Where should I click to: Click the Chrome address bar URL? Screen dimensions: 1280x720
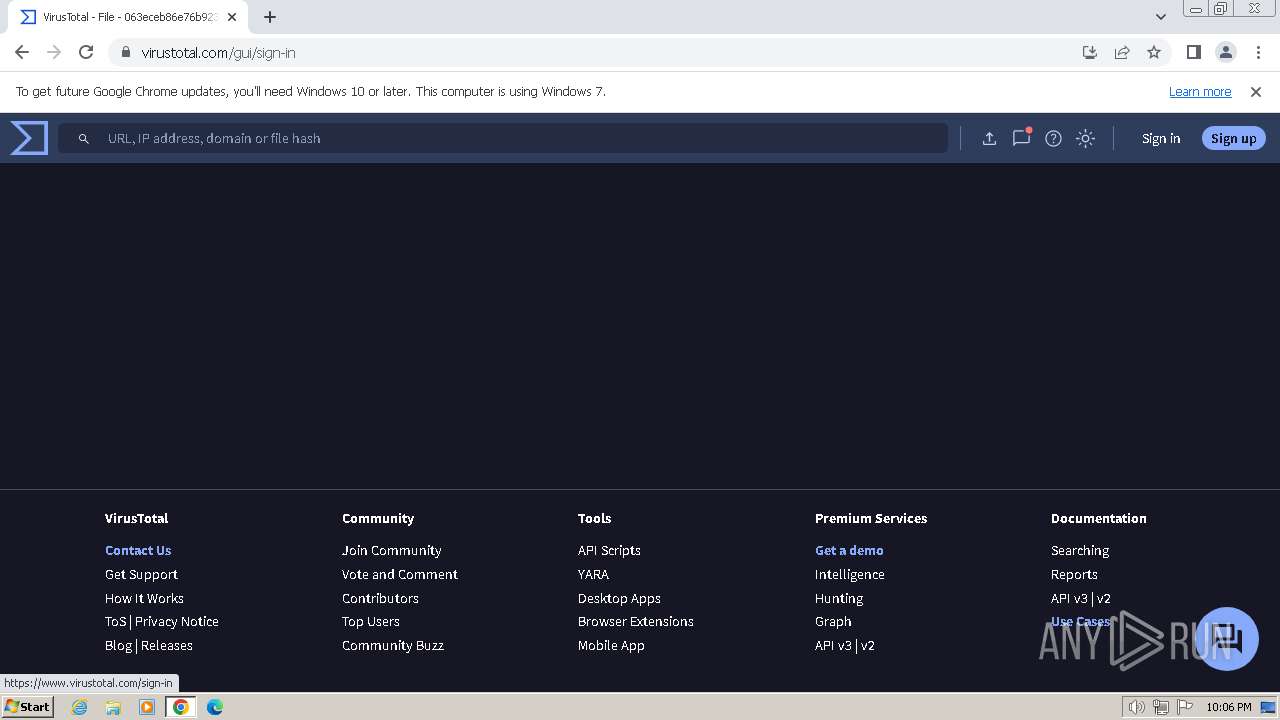pyautogui.click(x=218, y=53)
